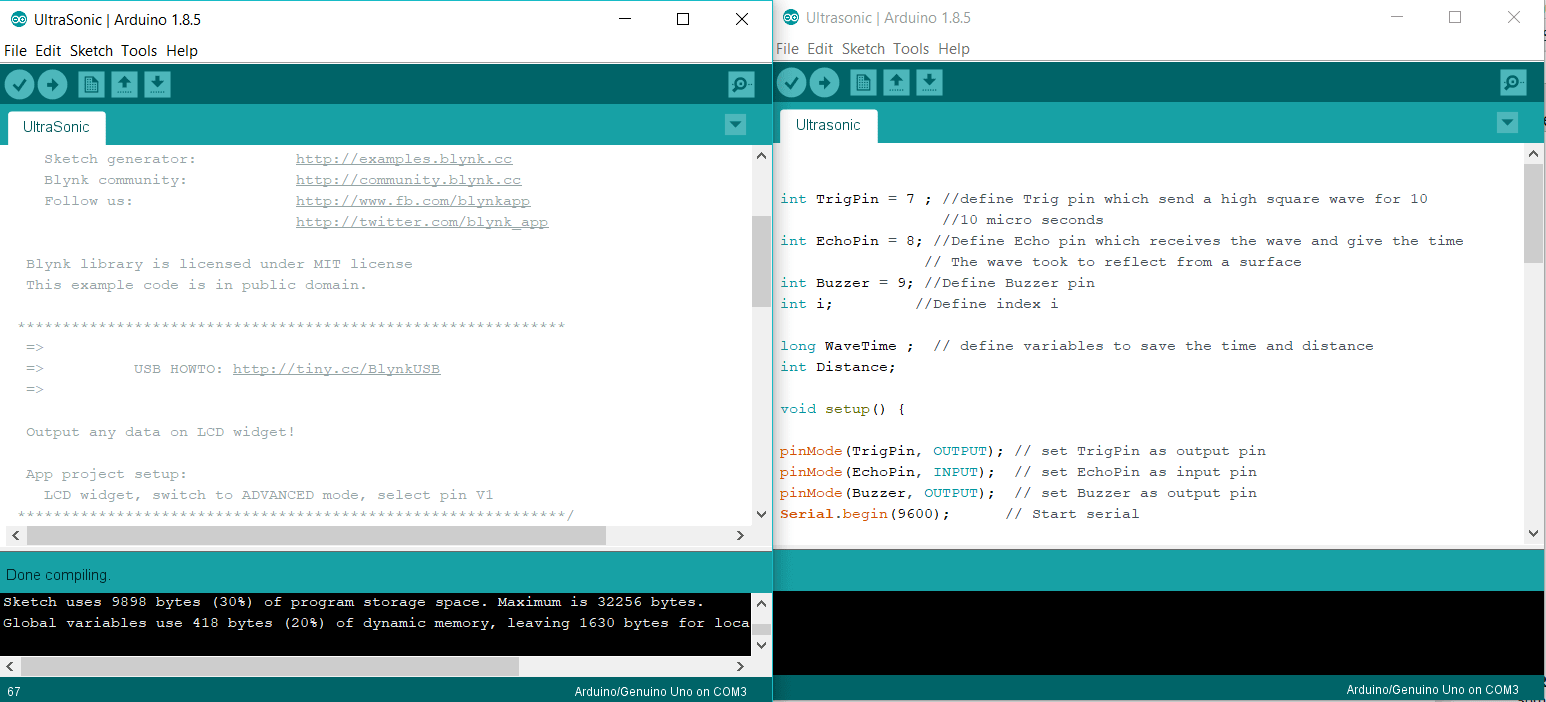Click 'long WaveTime' code line
The height and width of the screenshot is (702, 1546).
pos(1077,346)
